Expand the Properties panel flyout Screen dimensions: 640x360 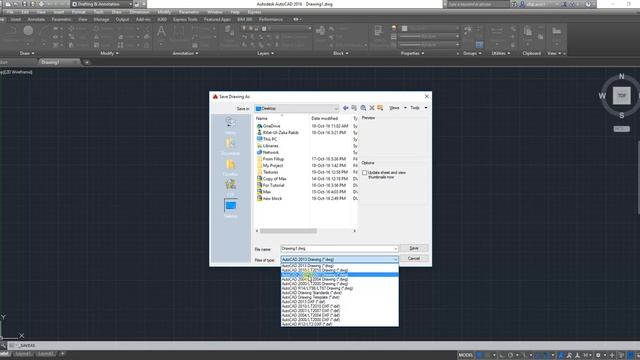(x=412, y=53)
